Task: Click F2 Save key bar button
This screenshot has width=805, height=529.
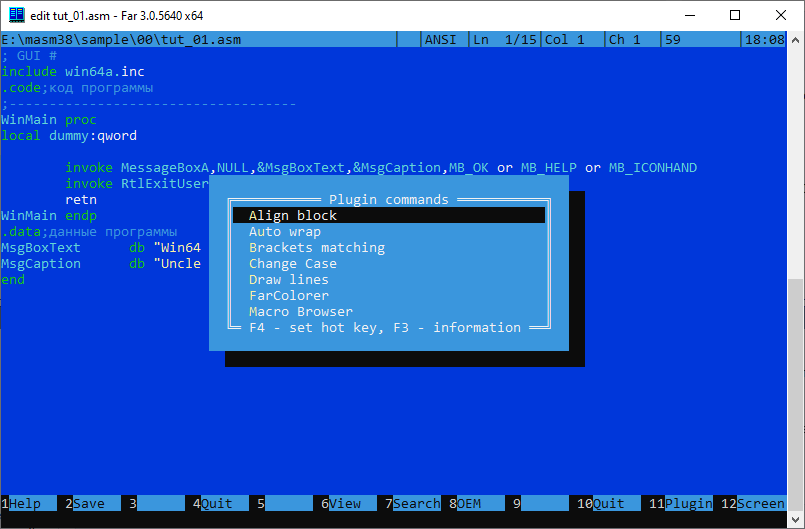Action: (x=88, y=504)
